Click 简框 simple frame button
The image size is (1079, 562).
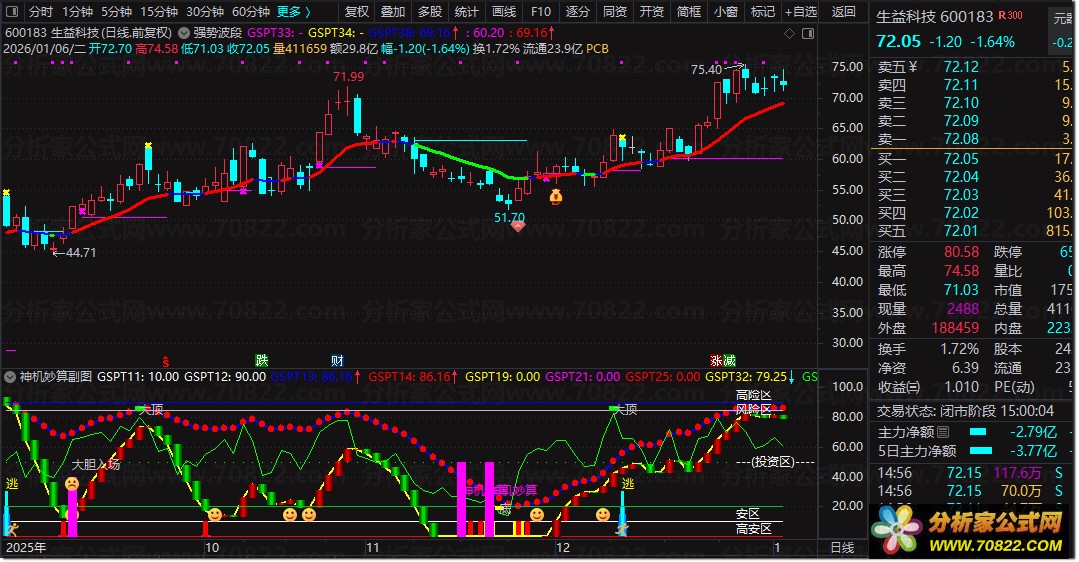click(689, 12)
